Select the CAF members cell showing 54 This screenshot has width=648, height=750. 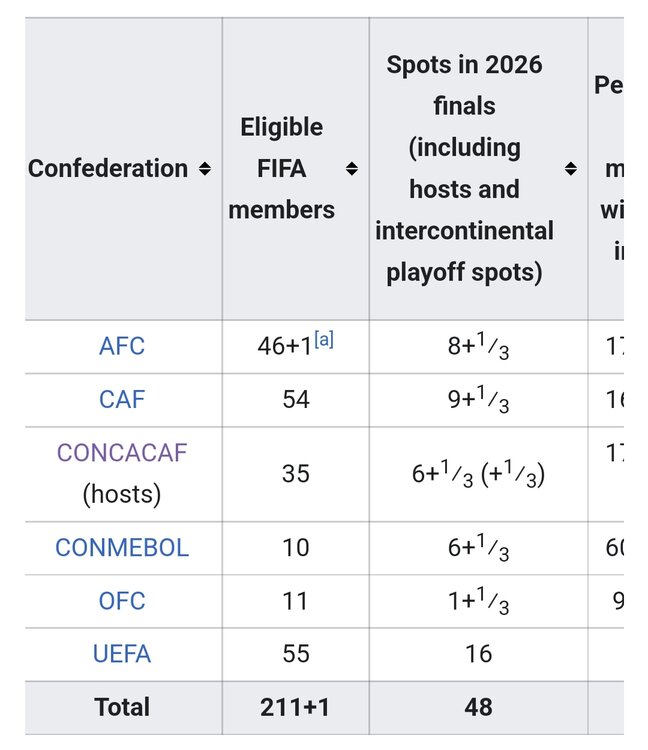pyautogui.click(x=295, y=400)
